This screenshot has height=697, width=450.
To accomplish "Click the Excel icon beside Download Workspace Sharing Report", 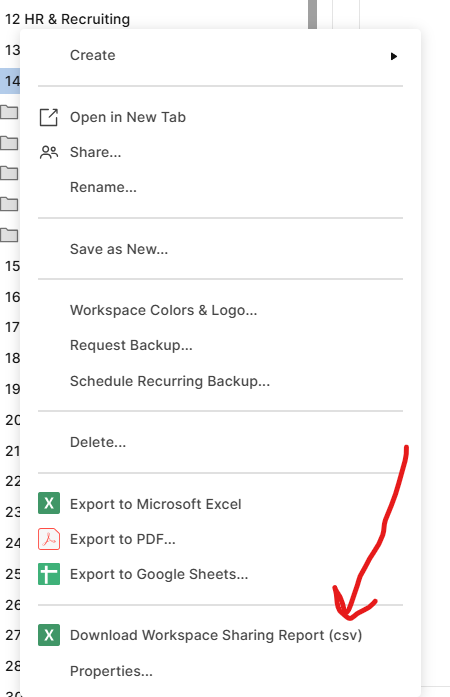I will [x=49, y=635].
